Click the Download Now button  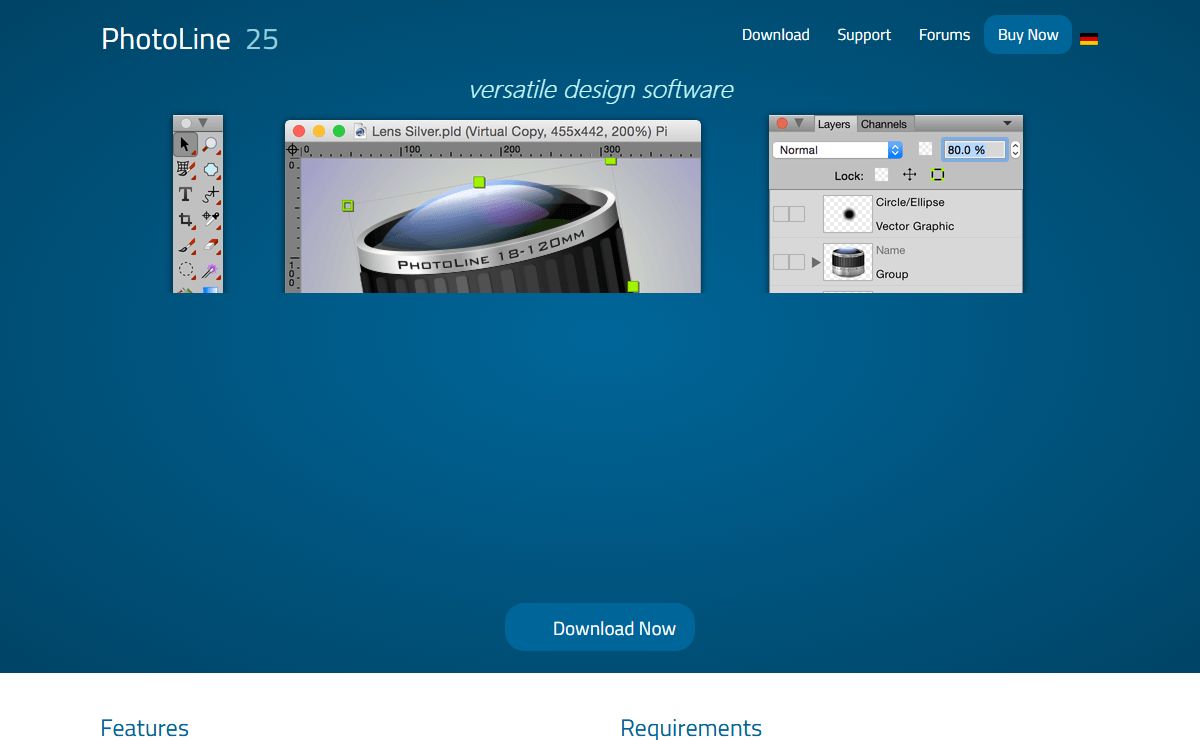[x=600, y=627]
